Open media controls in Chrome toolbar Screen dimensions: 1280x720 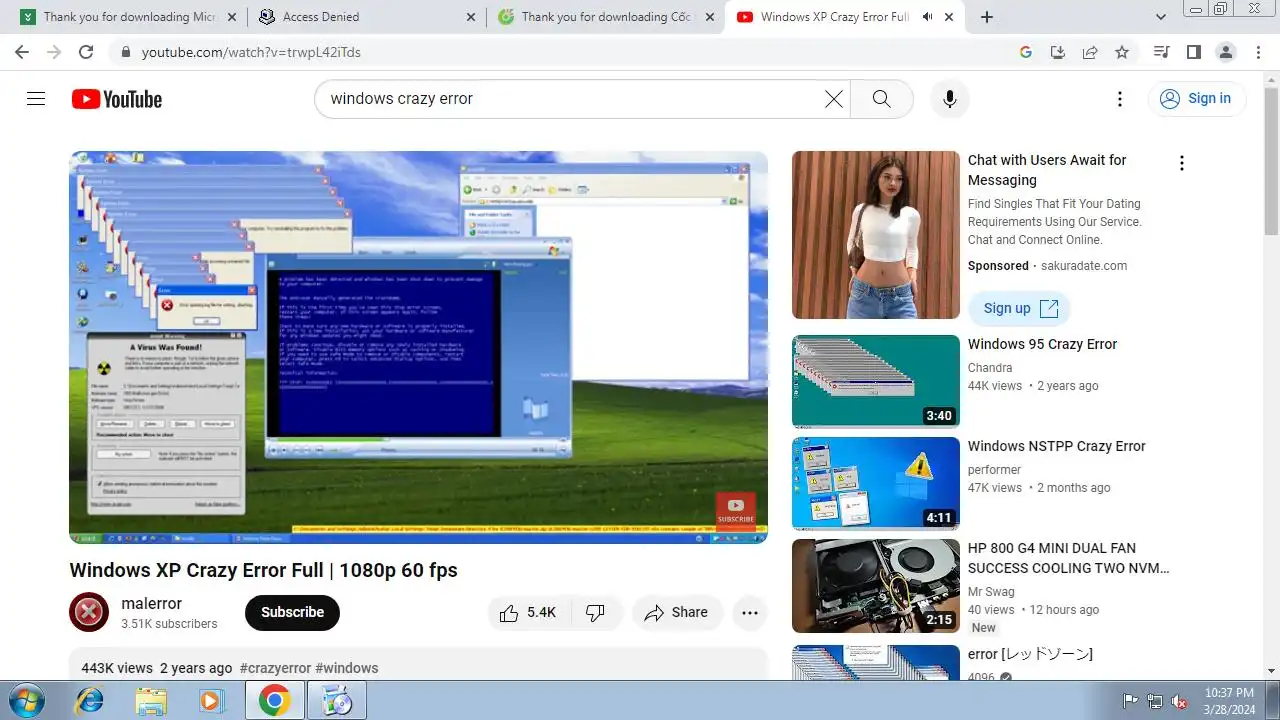[1161, 52]
